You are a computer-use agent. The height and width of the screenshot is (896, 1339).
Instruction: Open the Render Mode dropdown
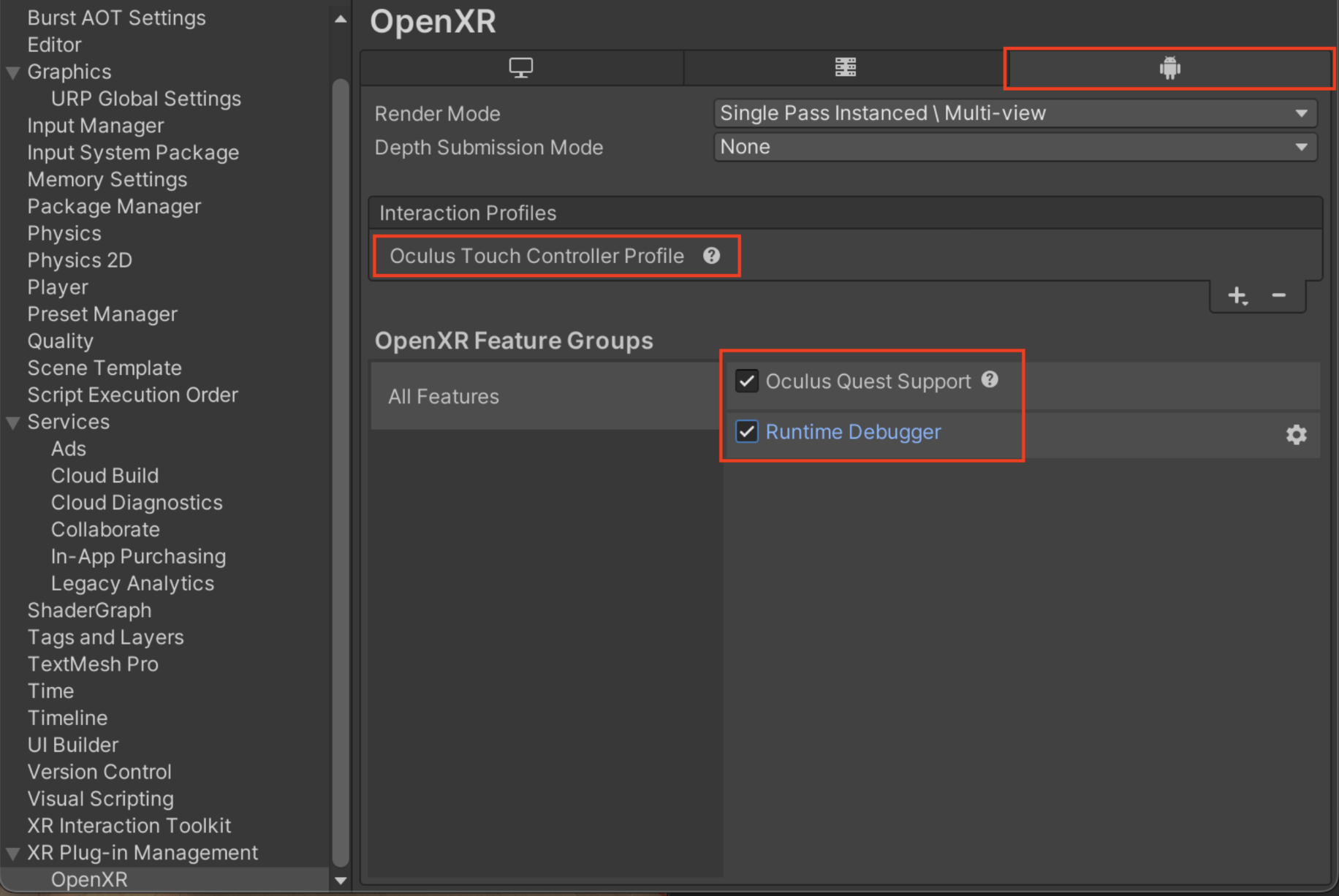tap(1014, 113)
